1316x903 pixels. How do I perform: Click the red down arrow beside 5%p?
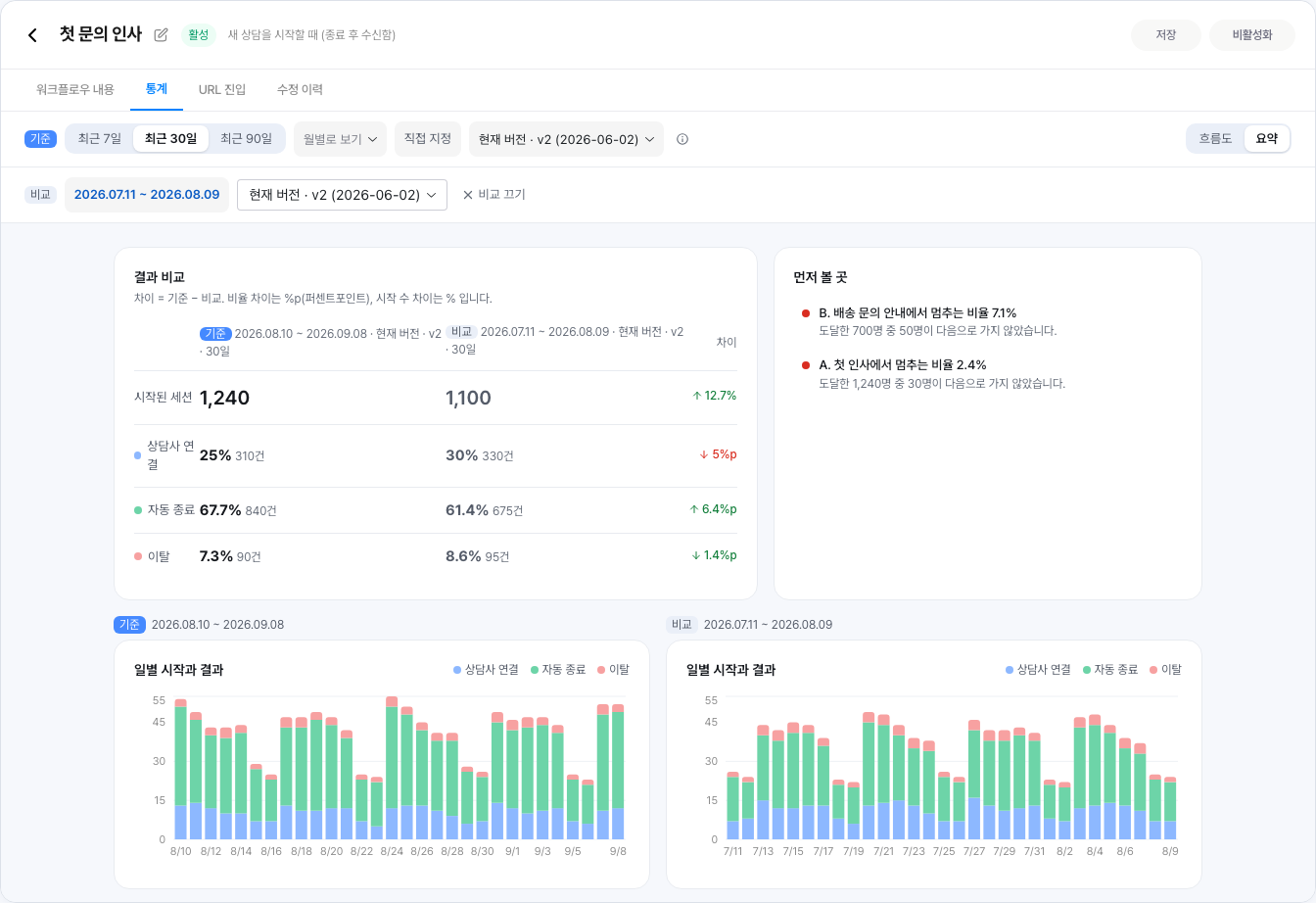[704, 455]
